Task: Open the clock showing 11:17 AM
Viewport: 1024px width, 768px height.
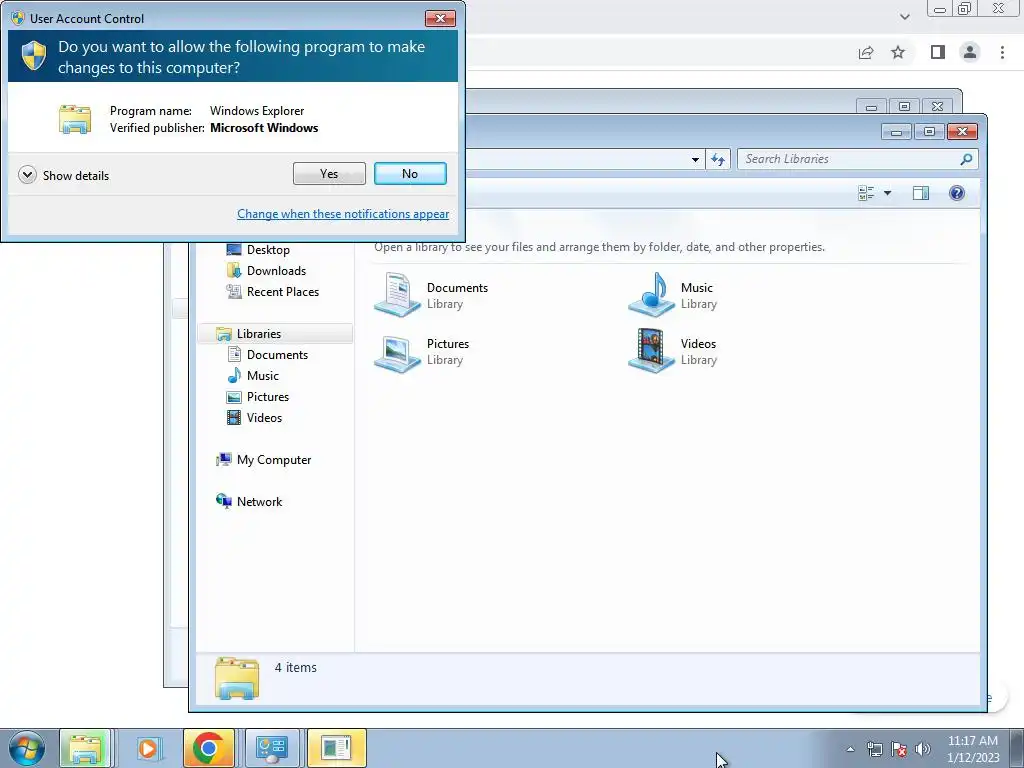Action: coord(973,749)
